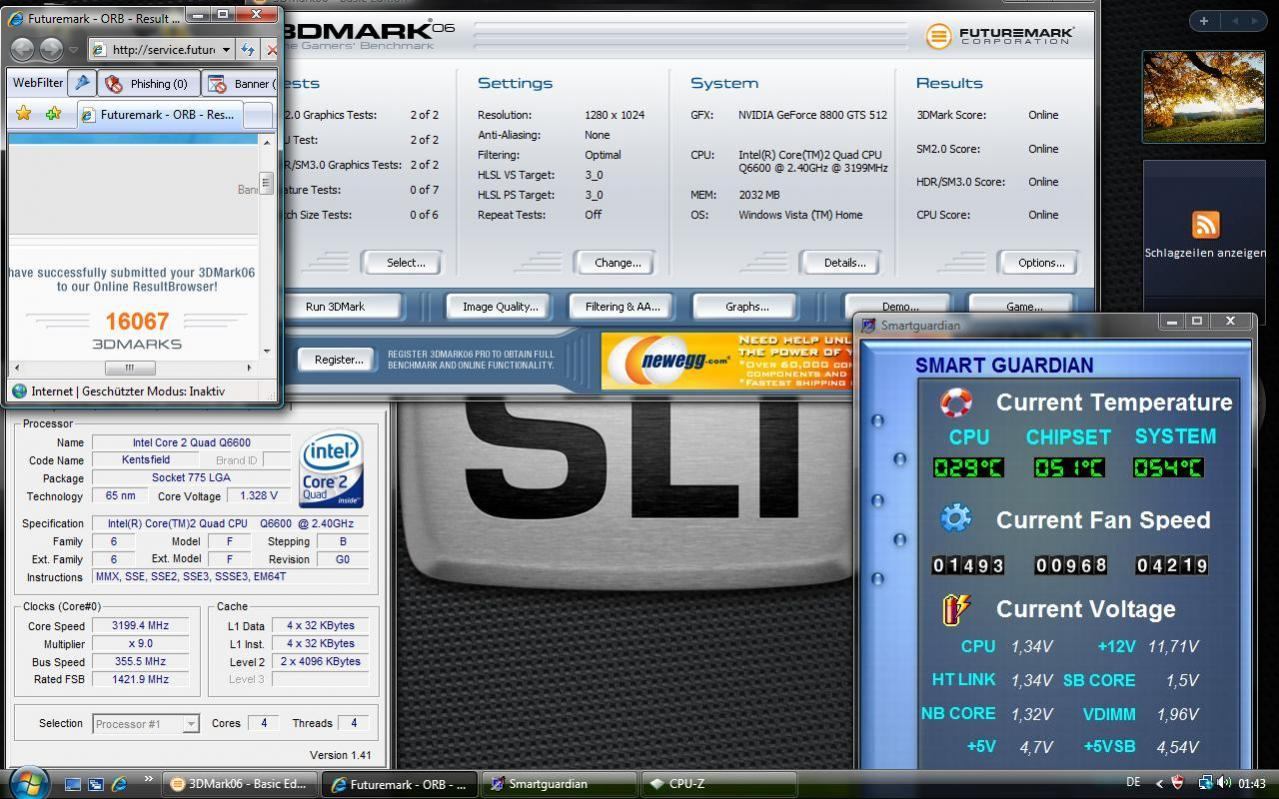Click the browser Back arrow button

(22, 49)
